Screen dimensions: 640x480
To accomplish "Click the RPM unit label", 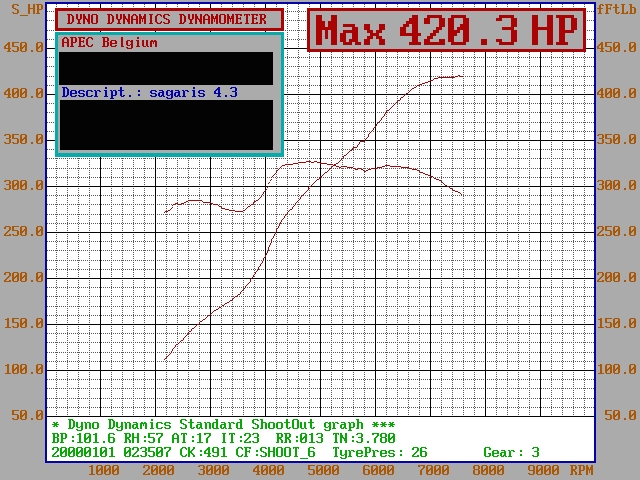I will 582,471.
